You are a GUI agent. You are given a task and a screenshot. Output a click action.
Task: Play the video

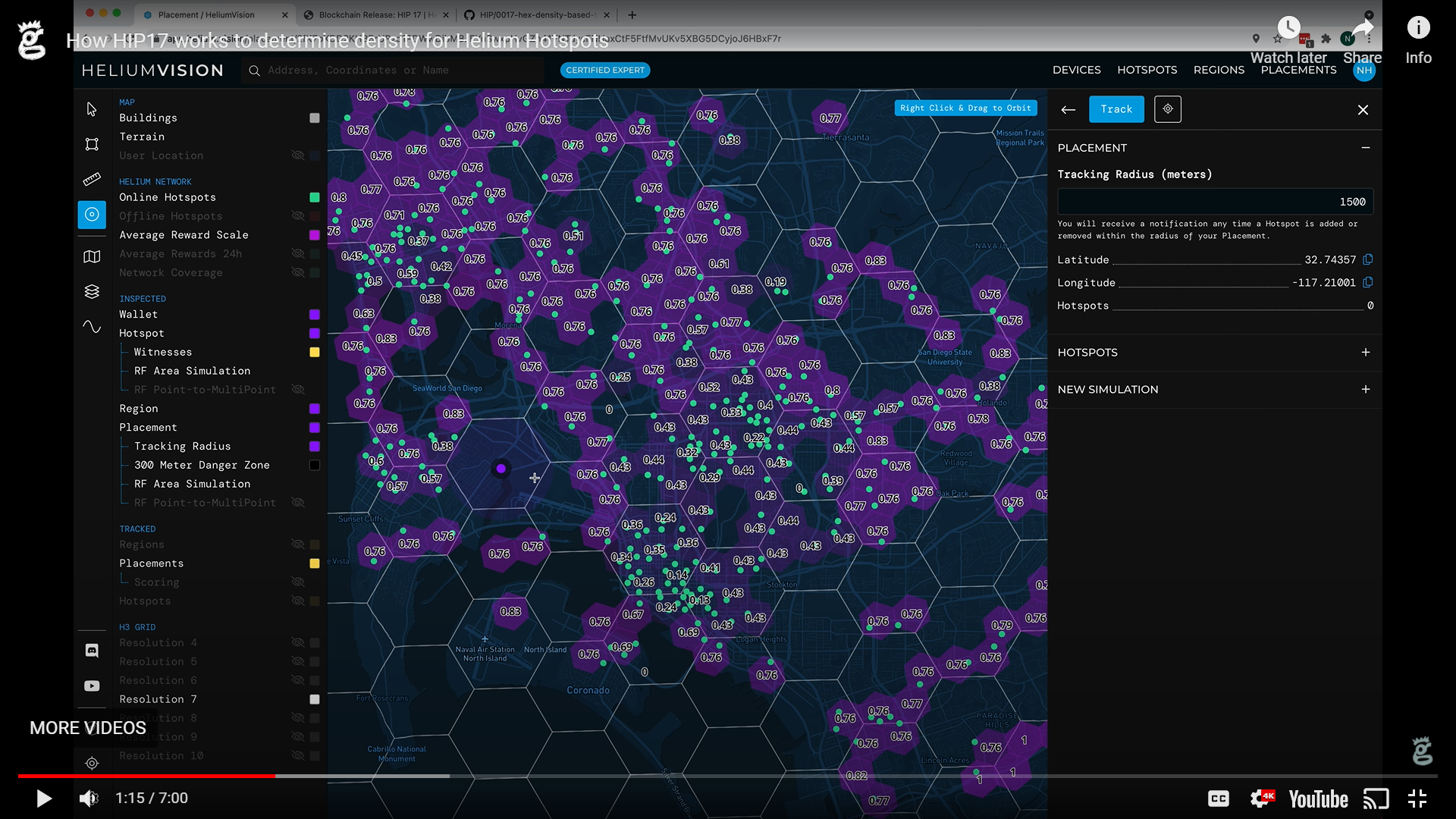(44, 799)
